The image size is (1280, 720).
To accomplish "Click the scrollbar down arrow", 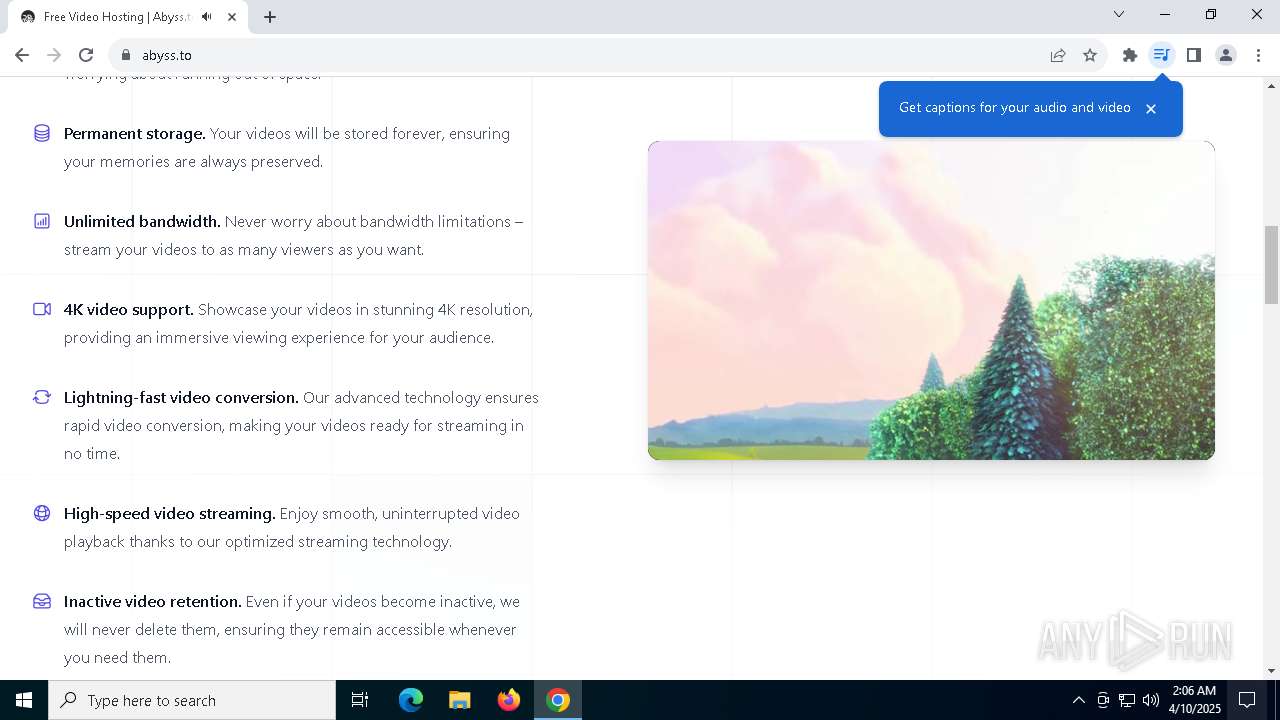I will (x=1271, y=671).
